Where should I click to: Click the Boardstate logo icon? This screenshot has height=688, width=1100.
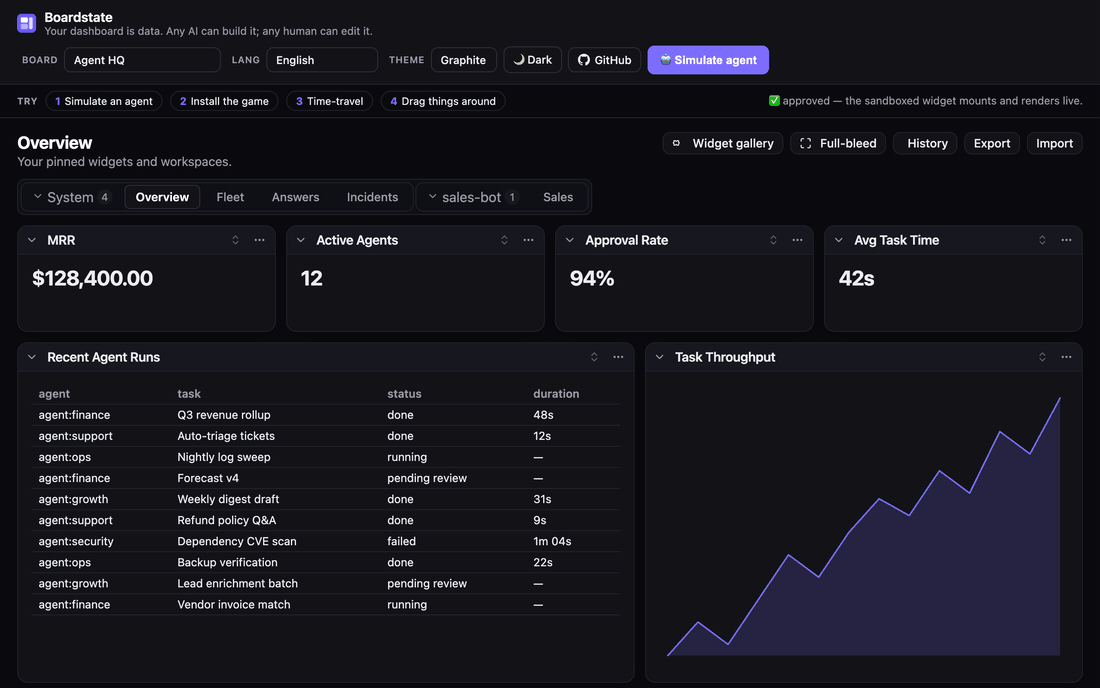(27, 23)
